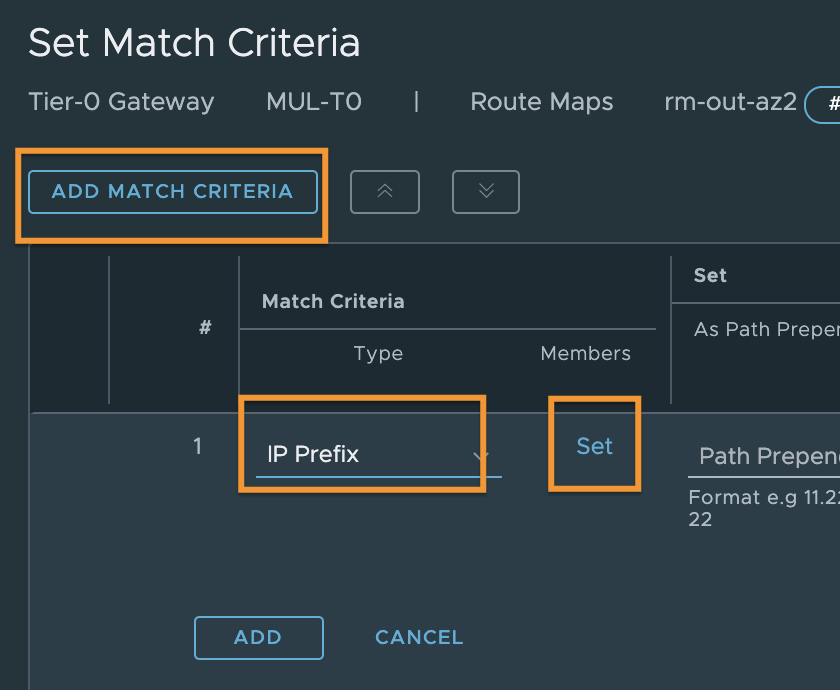Click the Members column header

pyautogui.click(x=586, y=353)
